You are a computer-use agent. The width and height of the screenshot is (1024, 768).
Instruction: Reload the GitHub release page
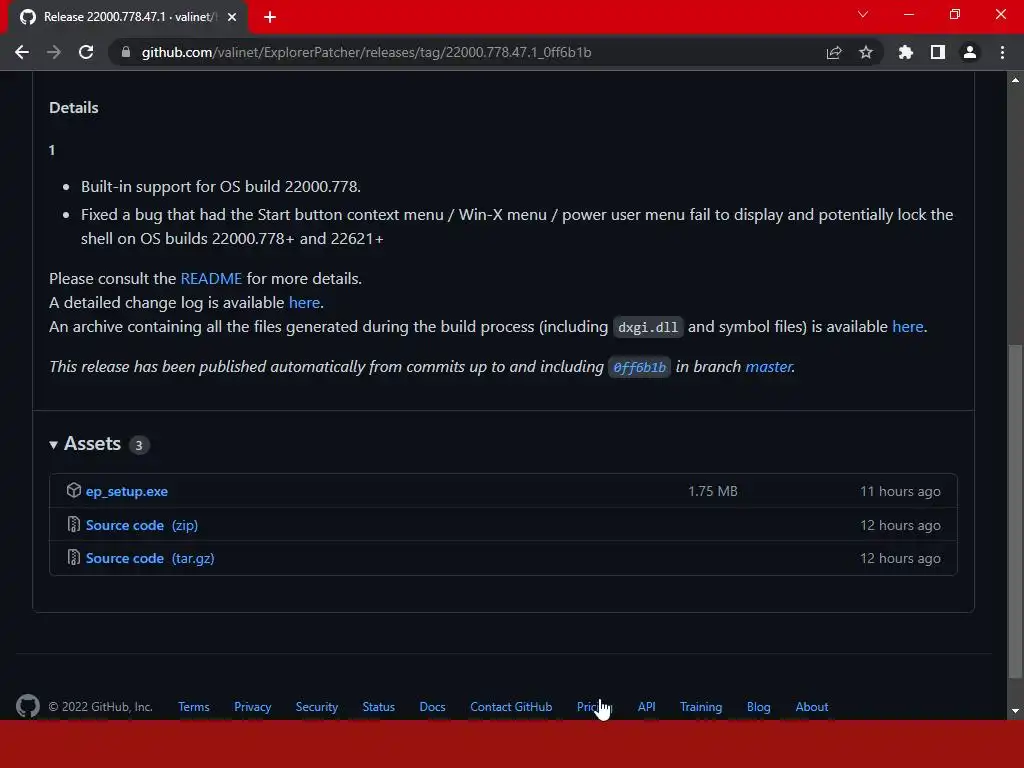coord(86,52)
